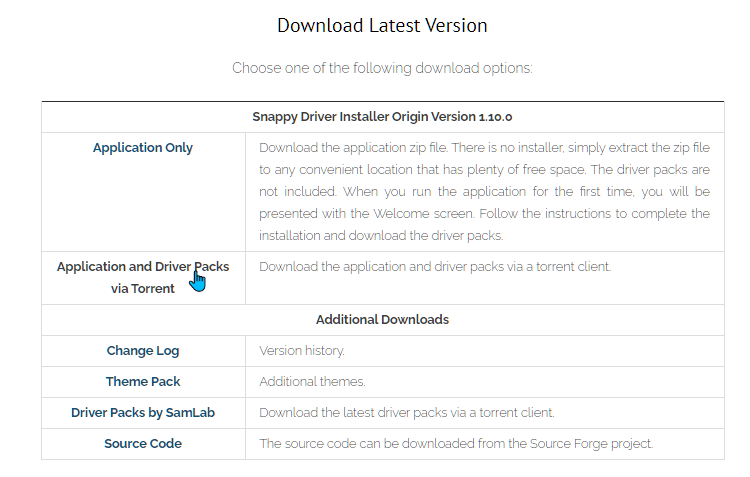Open the Source Code link

(x=143, y=444)
